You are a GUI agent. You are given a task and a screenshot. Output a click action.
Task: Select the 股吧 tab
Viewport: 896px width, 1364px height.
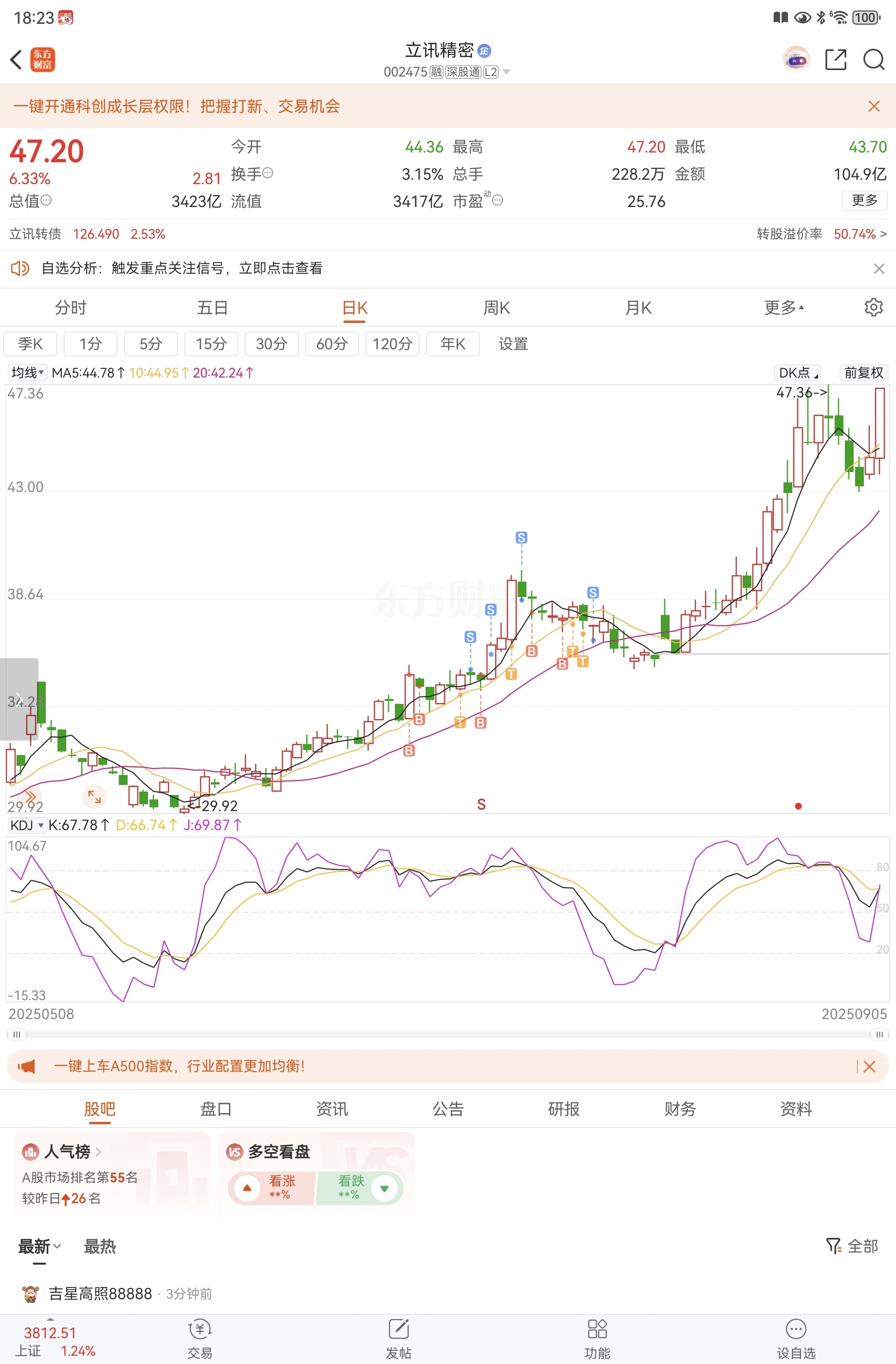(x=100, y=1109)
